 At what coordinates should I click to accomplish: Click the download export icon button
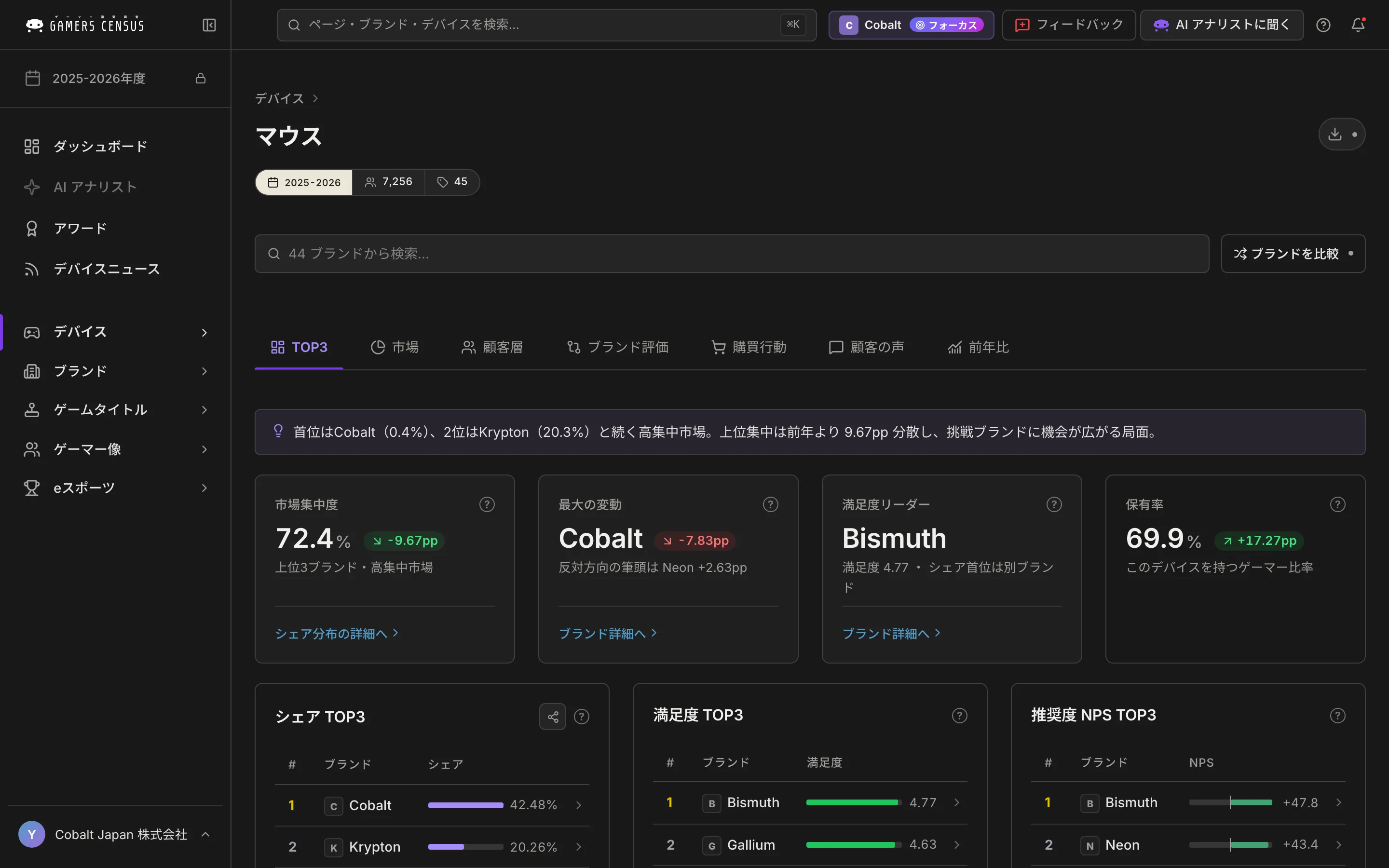click(1341, 135)
